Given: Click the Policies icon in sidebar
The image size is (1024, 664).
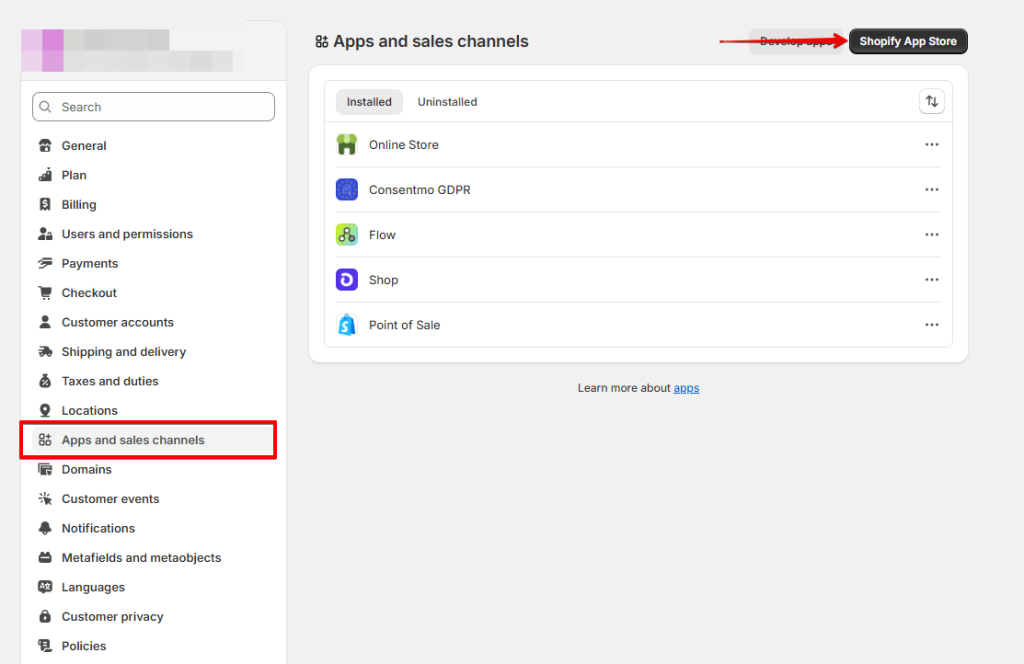Looking at the screenshot, I should point(45,645).
